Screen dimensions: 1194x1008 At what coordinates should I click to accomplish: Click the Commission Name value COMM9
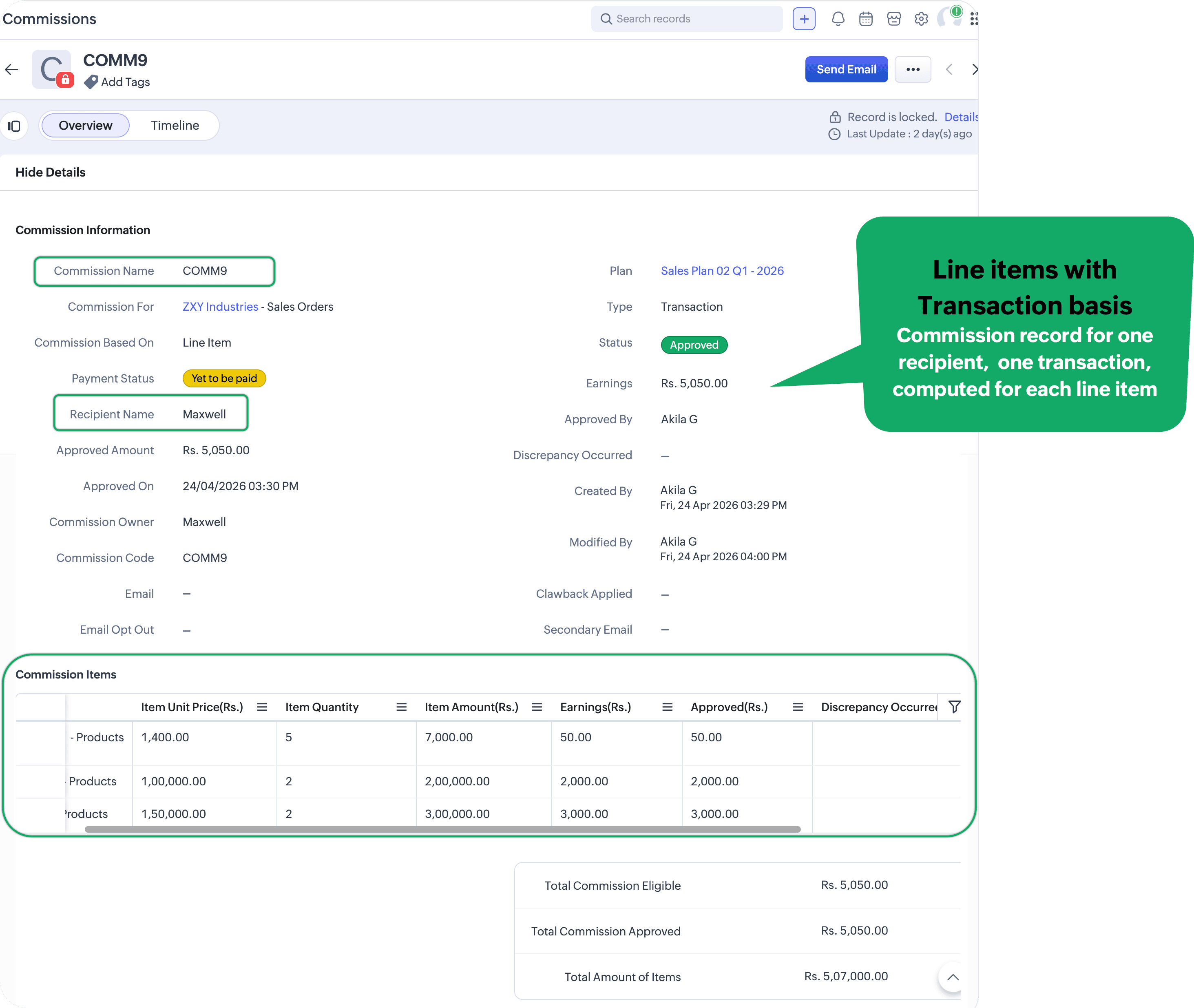pos(205,271)
